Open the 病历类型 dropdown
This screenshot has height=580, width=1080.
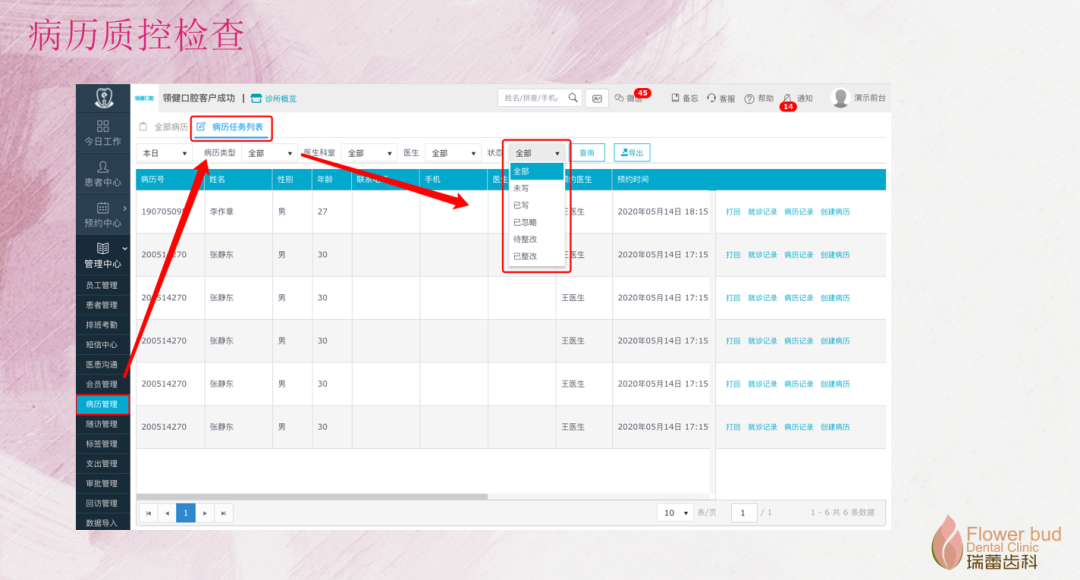pos(269,153)
